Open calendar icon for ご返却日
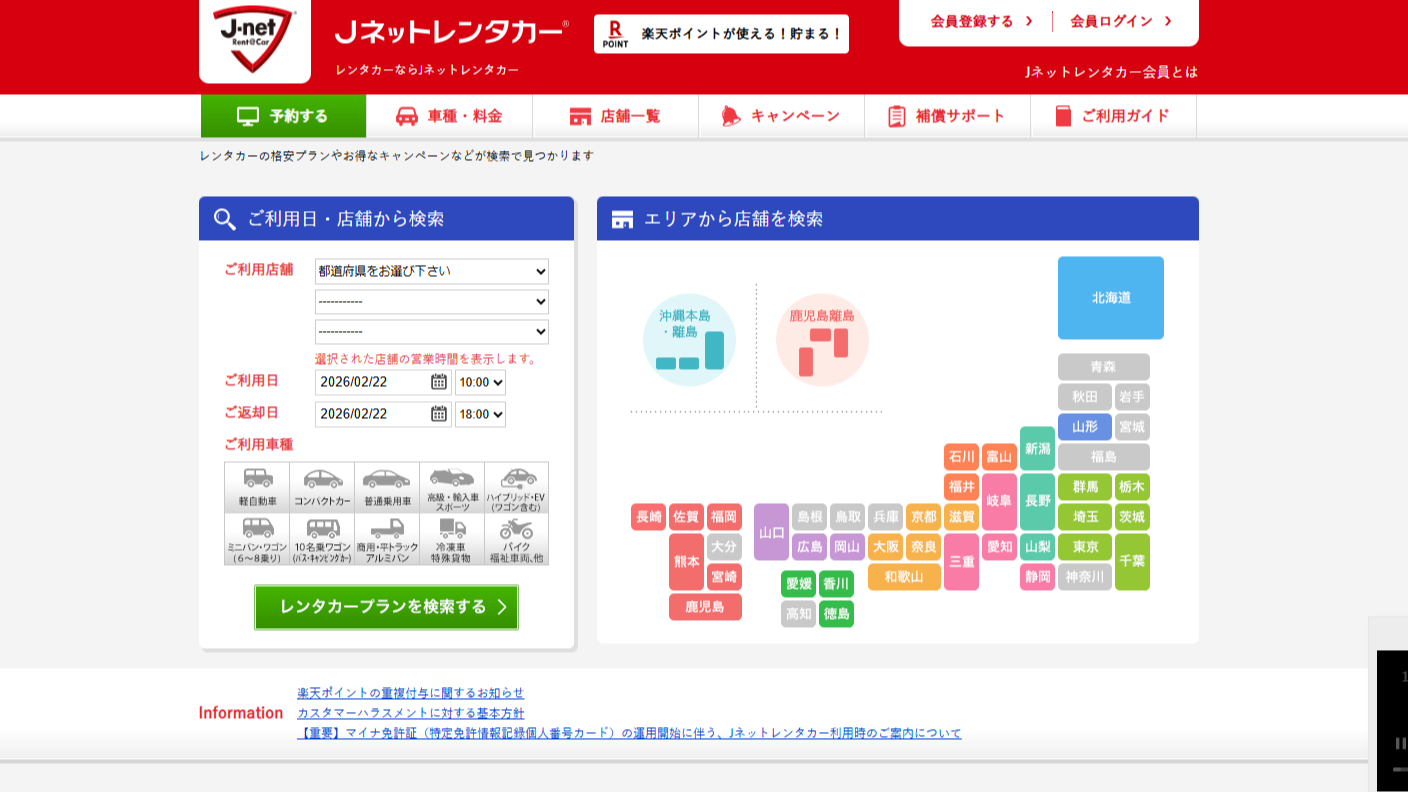The height and width of the screenshot is (792, 1408). [x=439, y=414]
